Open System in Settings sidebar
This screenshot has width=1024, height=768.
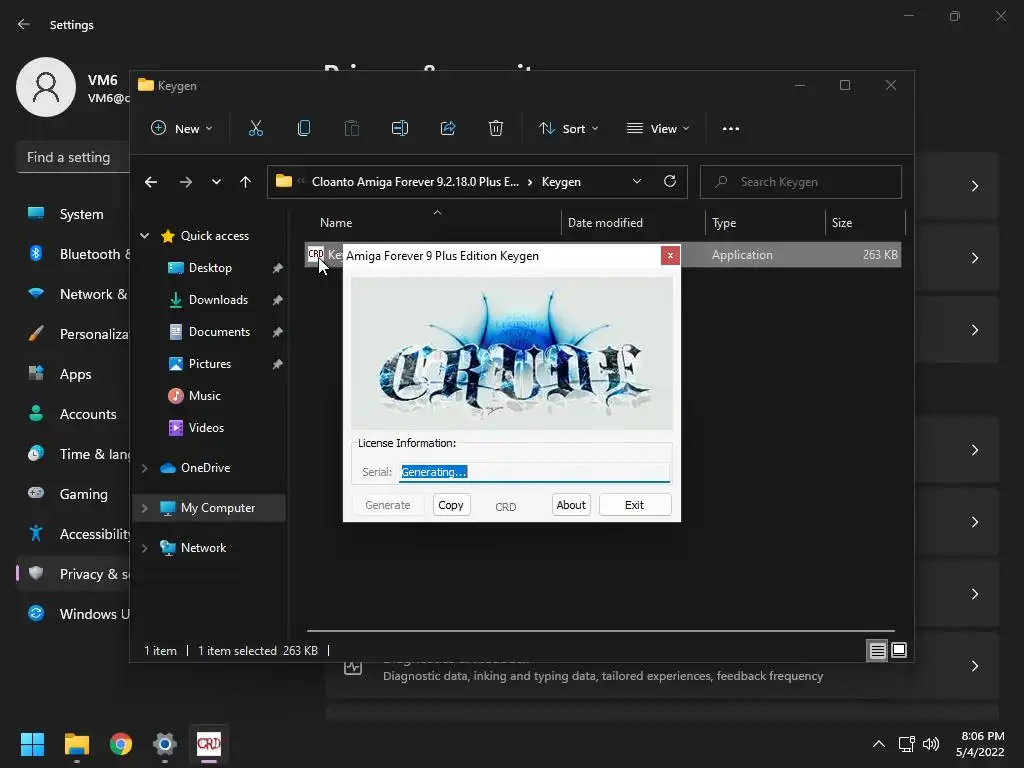(73, 214)
